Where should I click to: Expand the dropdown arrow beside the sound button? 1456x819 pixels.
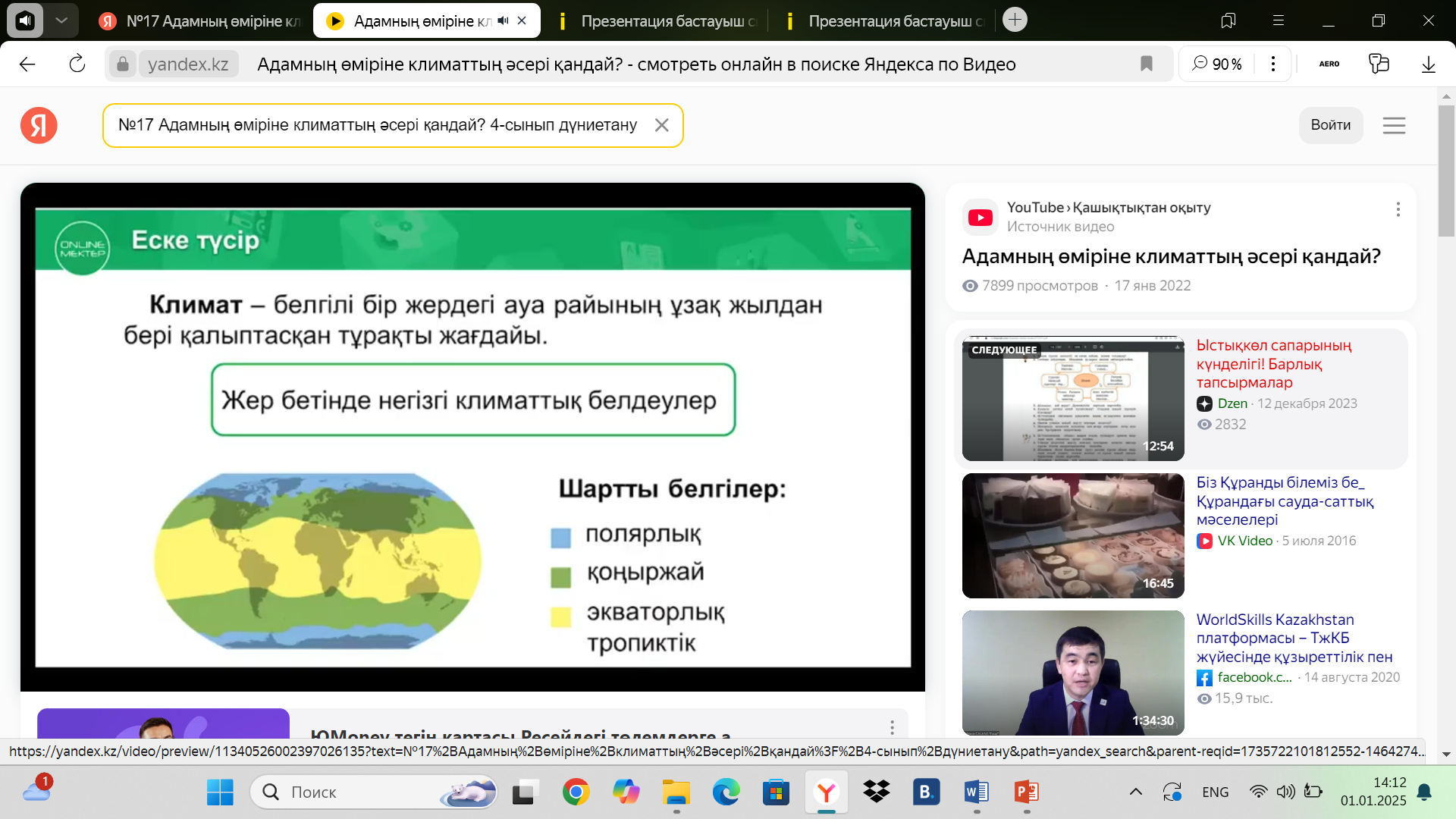tap(61, 20)
